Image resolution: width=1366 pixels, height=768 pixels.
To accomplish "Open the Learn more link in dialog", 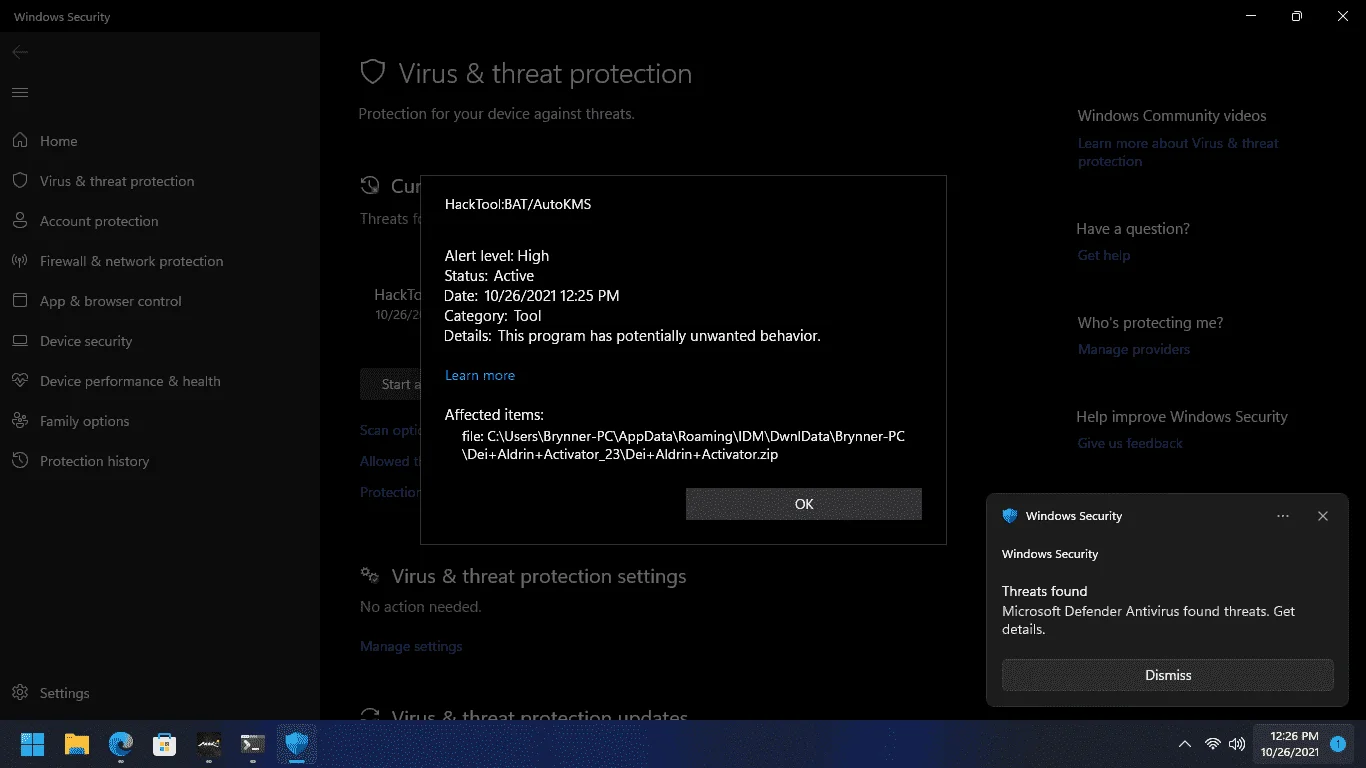I will point(480,375).
